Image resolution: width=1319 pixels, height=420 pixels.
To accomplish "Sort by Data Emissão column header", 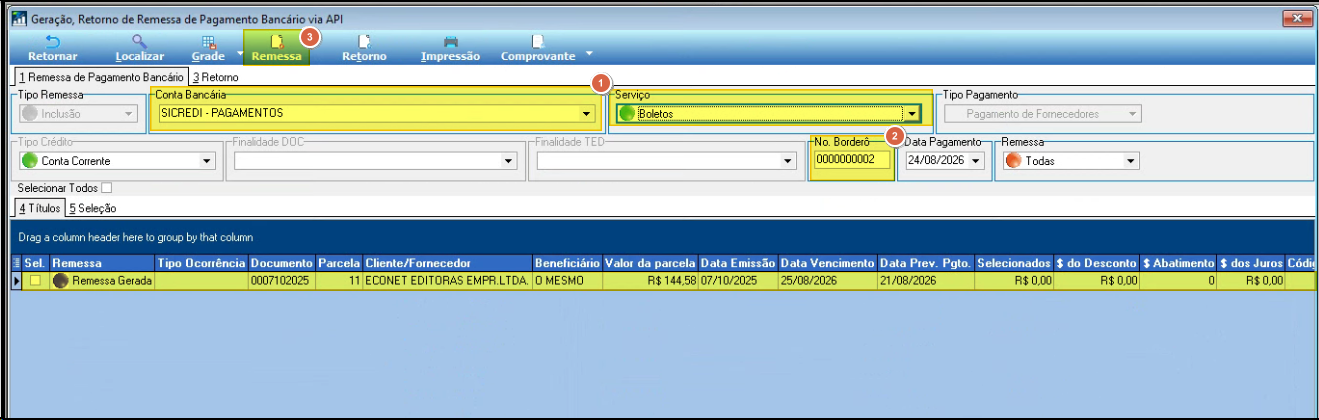I will point(738,262).
